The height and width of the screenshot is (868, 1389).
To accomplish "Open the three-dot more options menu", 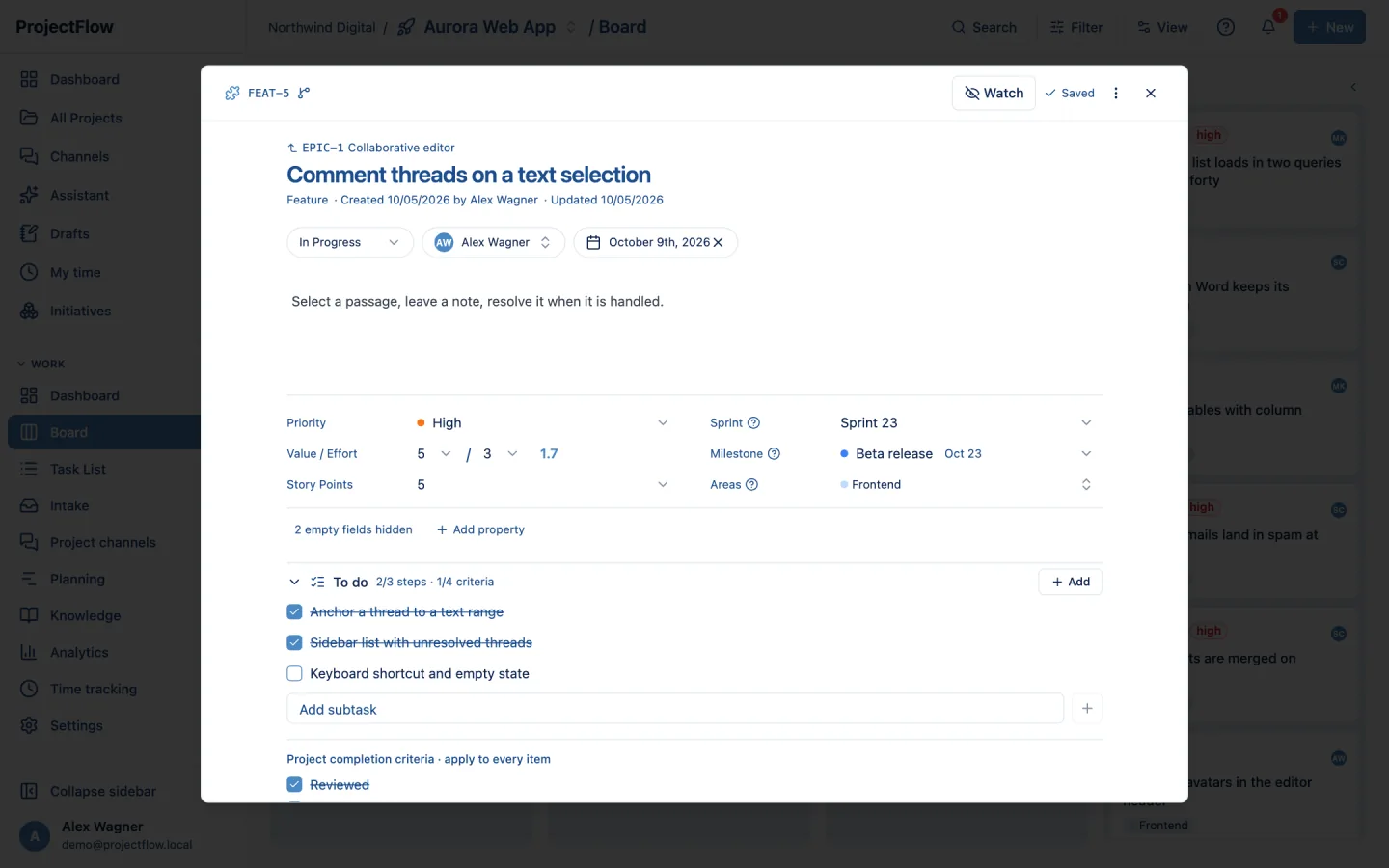I will click(1116, 94).
